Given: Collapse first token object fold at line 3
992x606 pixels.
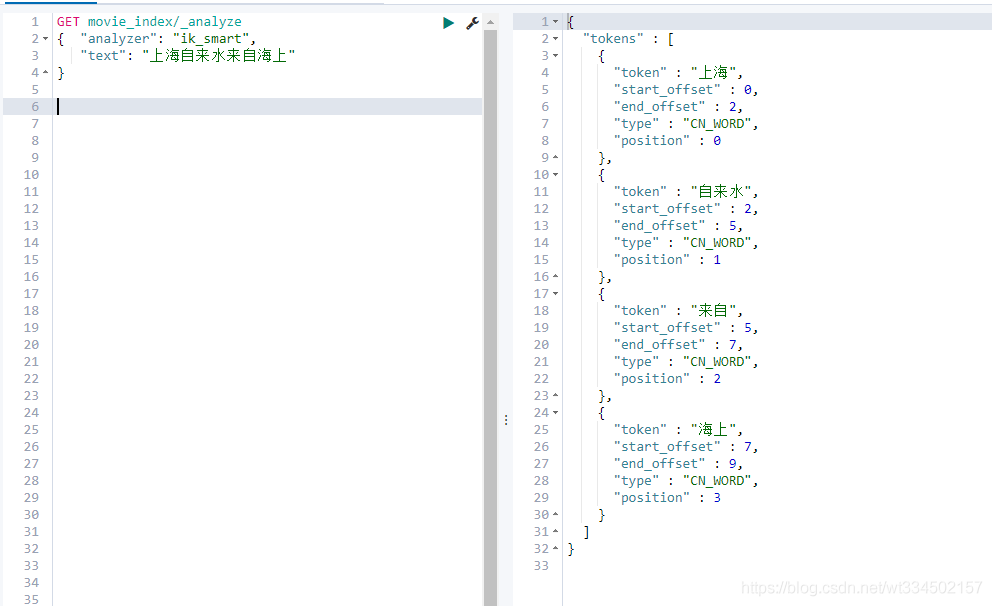Looking at the screenshot, I should 555,56.
